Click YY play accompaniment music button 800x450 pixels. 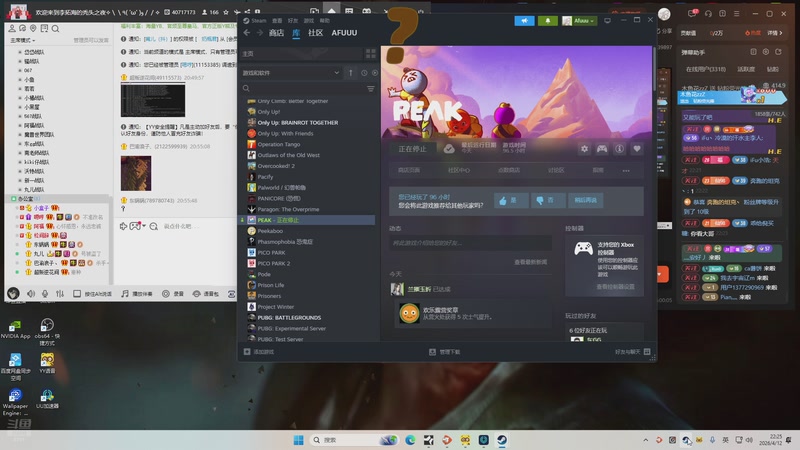pyautogui.click(x=137, y=293)
